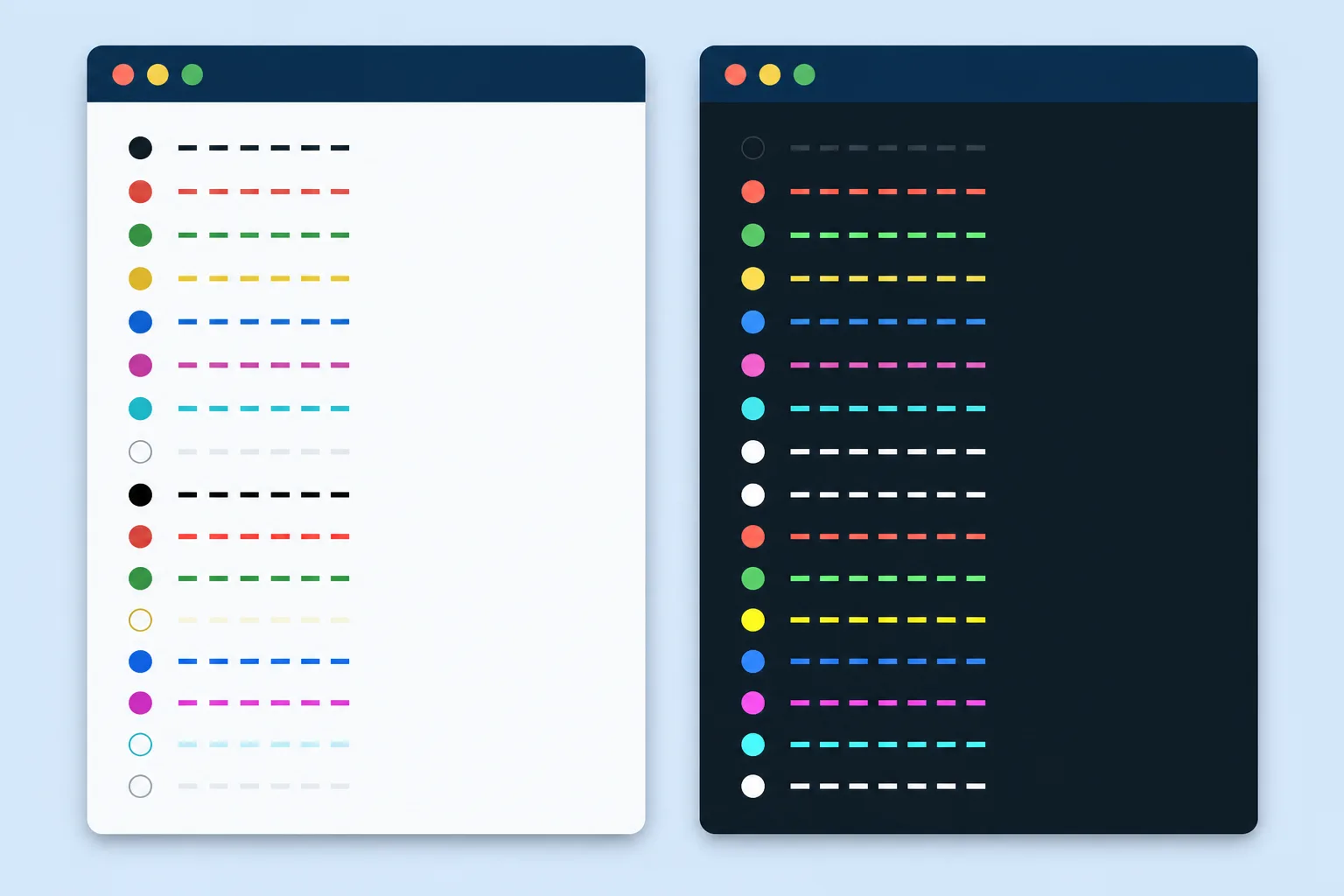
Task: Pick the lower green swatch in light window
Action: (140, 578)
